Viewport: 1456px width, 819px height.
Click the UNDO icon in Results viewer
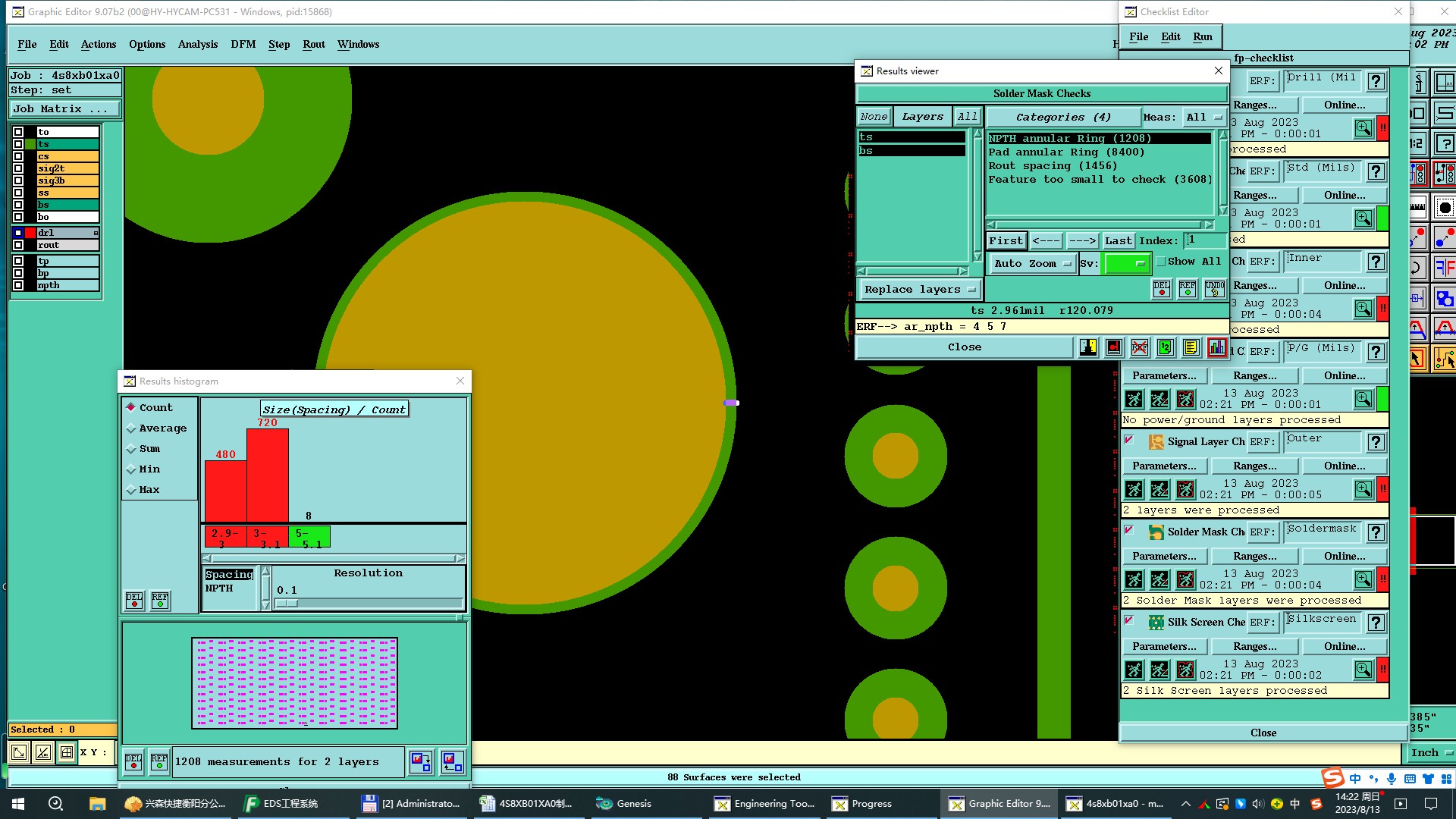1214,289
